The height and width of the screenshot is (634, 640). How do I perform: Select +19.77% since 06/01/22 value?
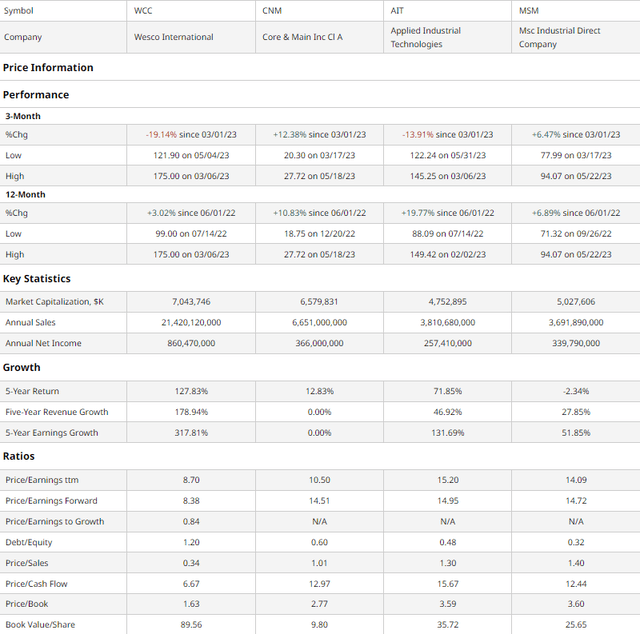[x=448, y=213]
